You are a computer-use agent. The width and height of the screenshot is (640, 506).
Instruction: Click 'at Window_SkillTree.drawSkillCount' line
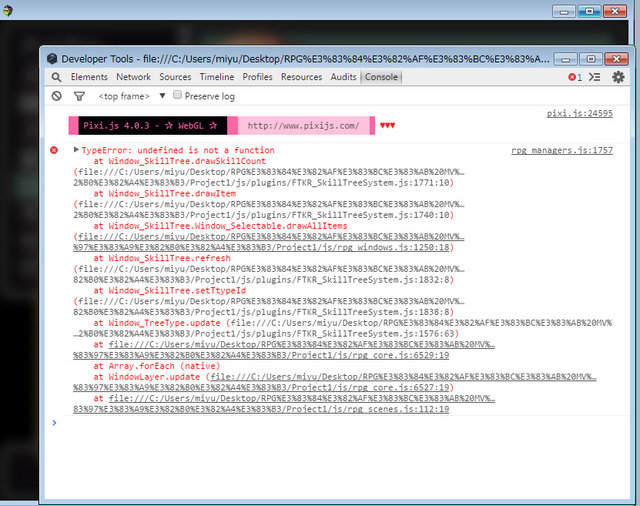click(180, 161)
